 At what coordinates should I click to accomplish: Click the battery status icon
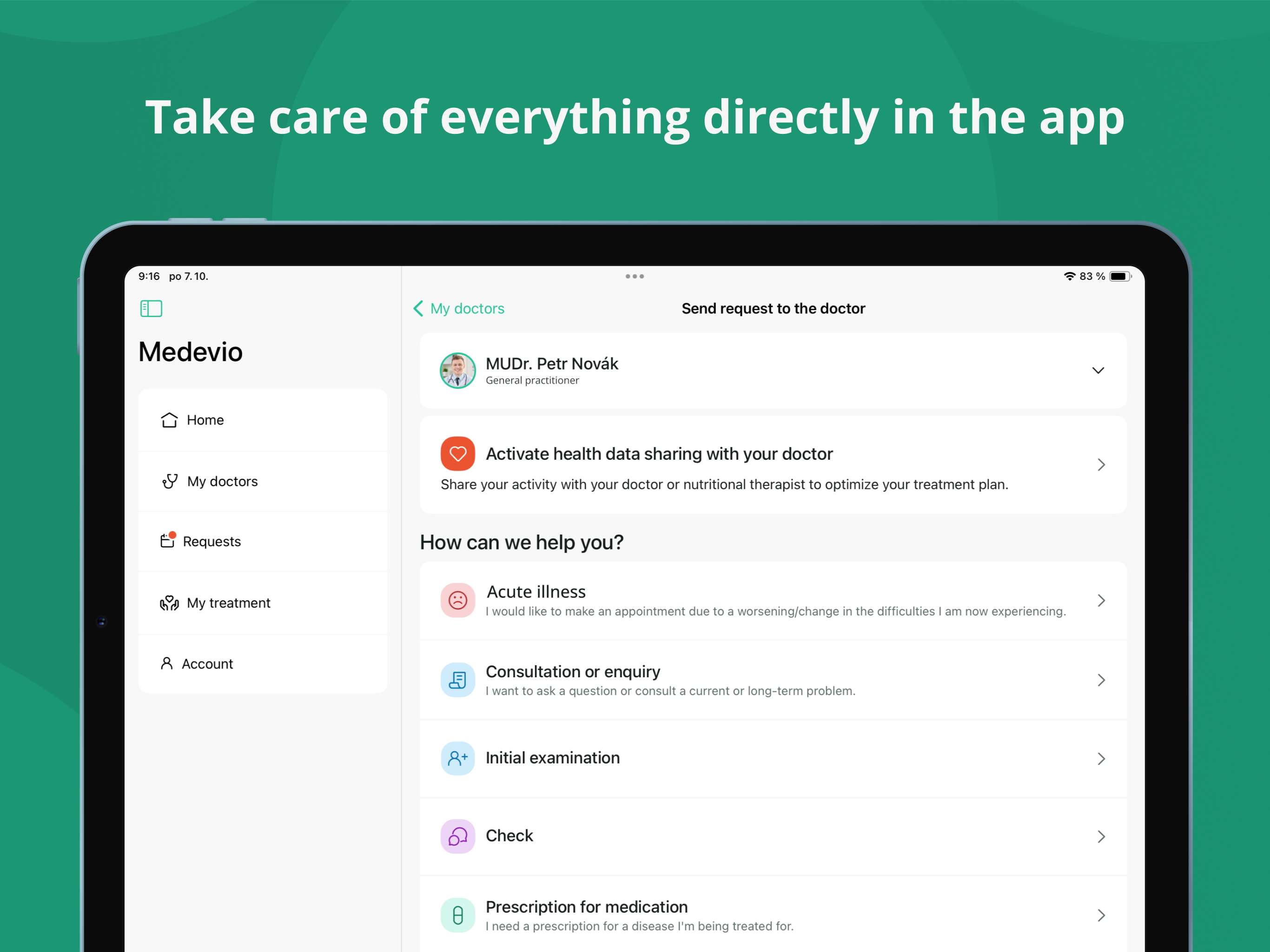(1119, 276)
